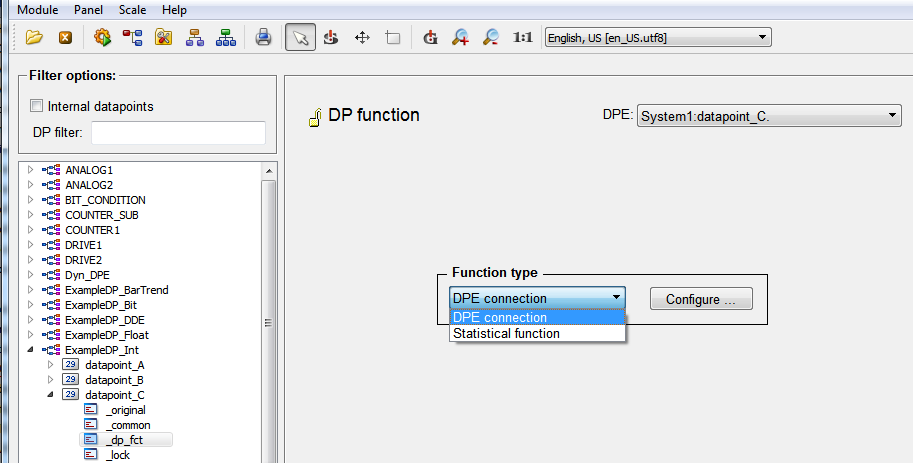Activate the four-arrow move tool
Screen dimensions: 913x463
(x=362, y=38)
